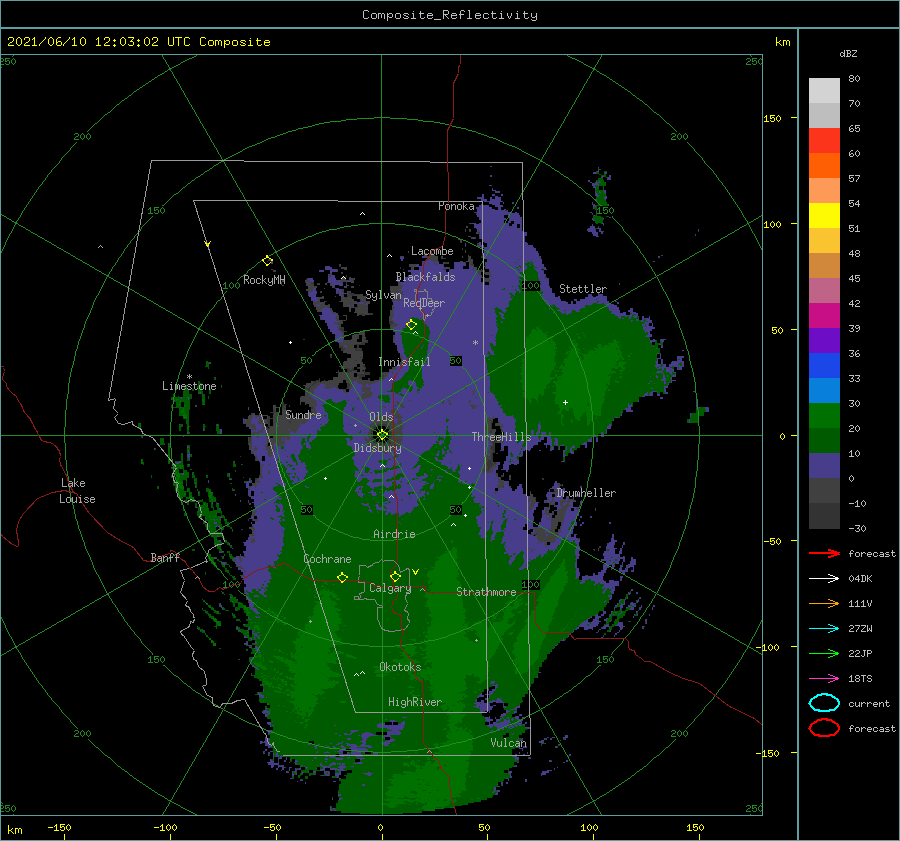900x841 pixels.
Task: Click the Strathmore label
Action: pos(486,592)
